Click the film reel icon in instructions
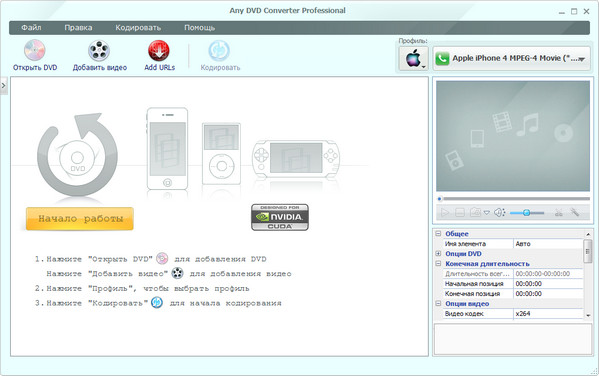The width and height of the screenshot is (599, 376). [177, 273]
